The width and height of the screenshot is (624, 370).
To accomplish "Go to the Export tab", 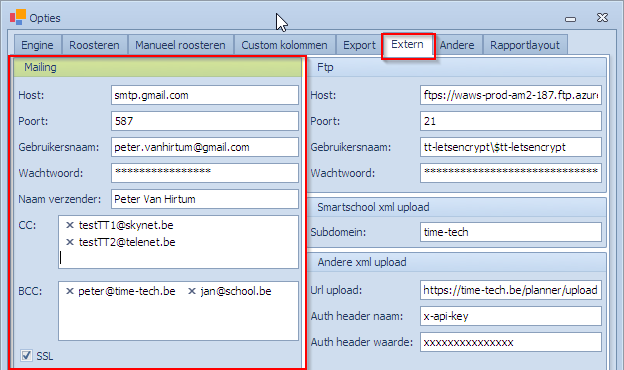I will click(359, 45).
